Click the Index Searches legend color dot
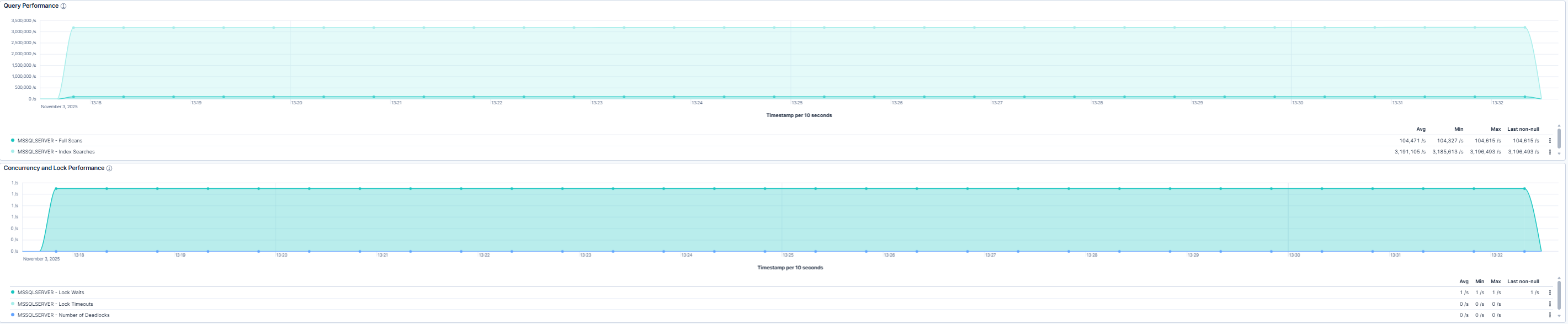The image size is (1568, 324). [x=13, y=152]
